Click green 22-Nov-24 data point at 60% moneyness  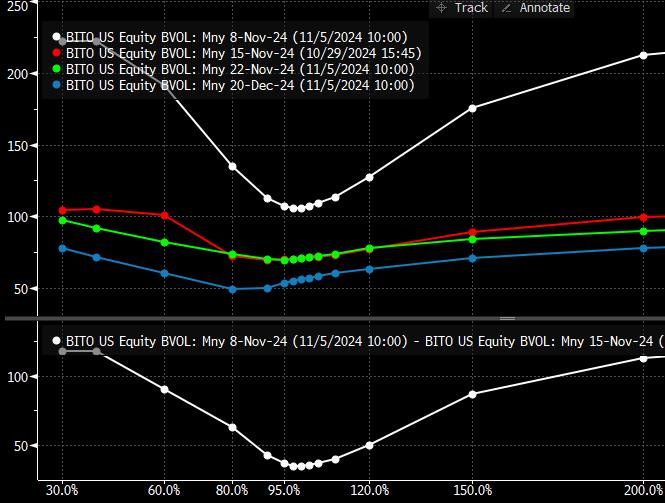(164, 243)
